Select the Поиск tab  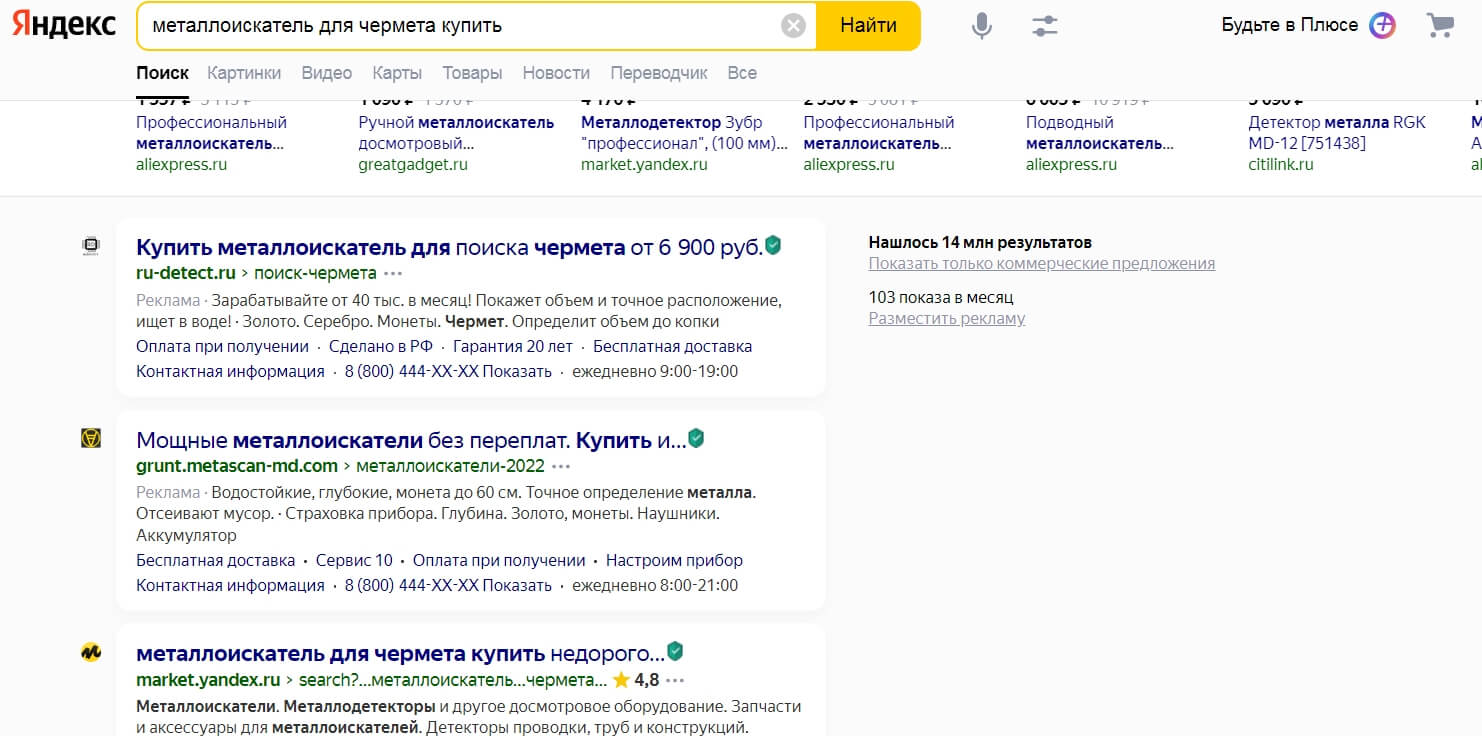pyautogui.click(x=162, y=73)
